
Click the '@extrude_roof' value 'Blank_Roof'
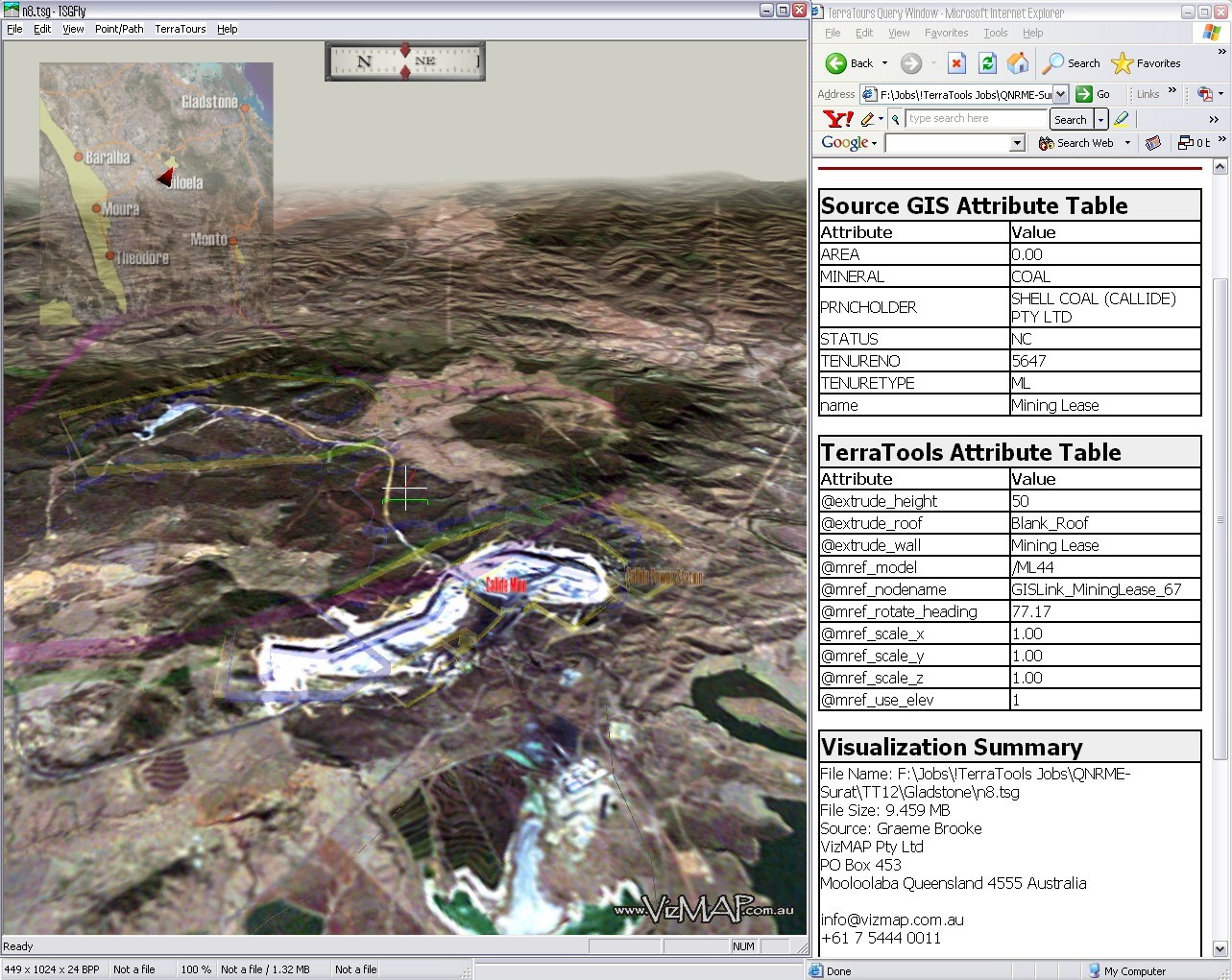pos(1050,523)
